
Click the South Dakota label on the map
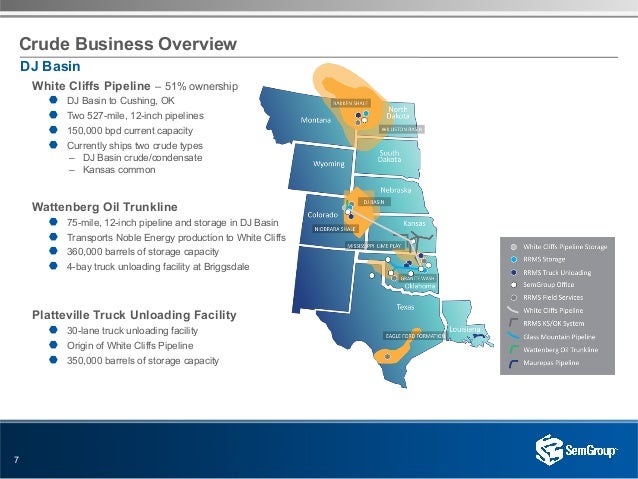[389, 156]
